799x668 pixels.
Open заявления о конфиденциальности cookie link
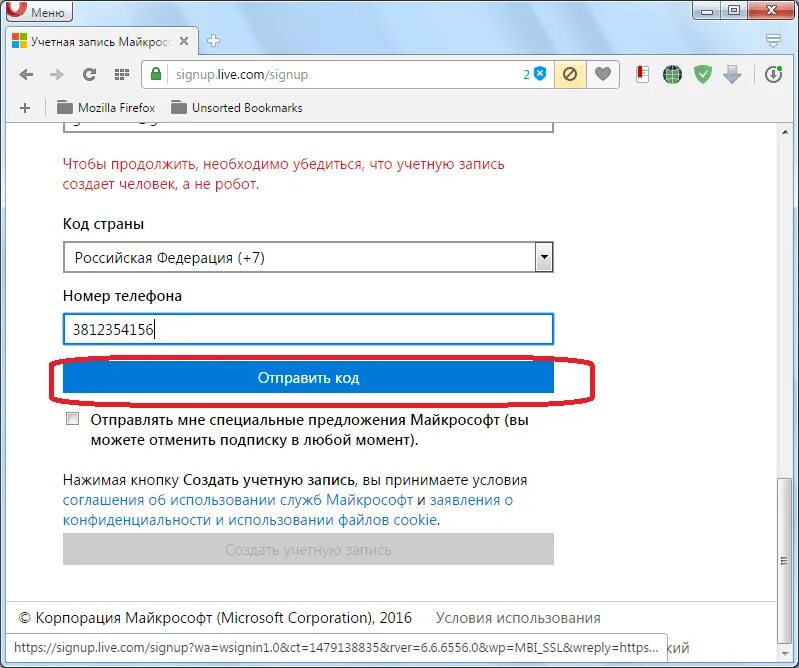(x=288, y=510)
